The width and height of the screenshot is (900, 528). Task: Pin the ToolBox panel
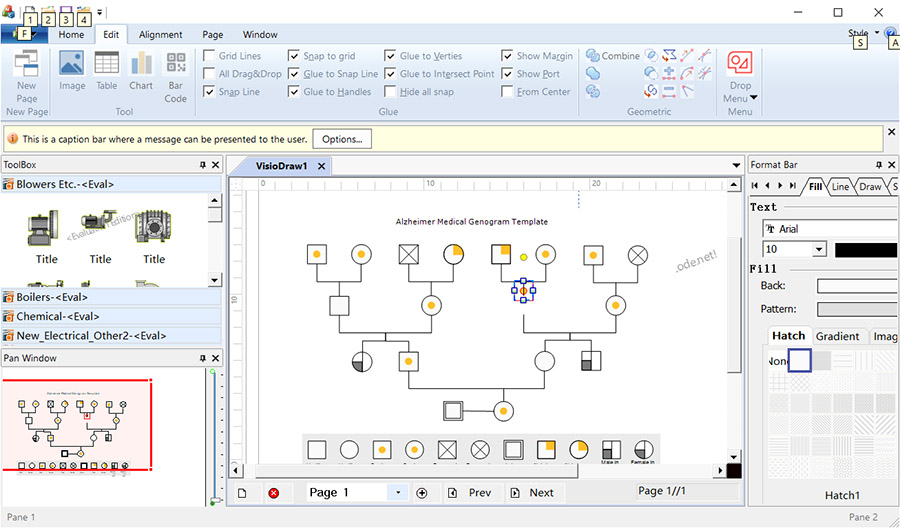tap(203, 165)
